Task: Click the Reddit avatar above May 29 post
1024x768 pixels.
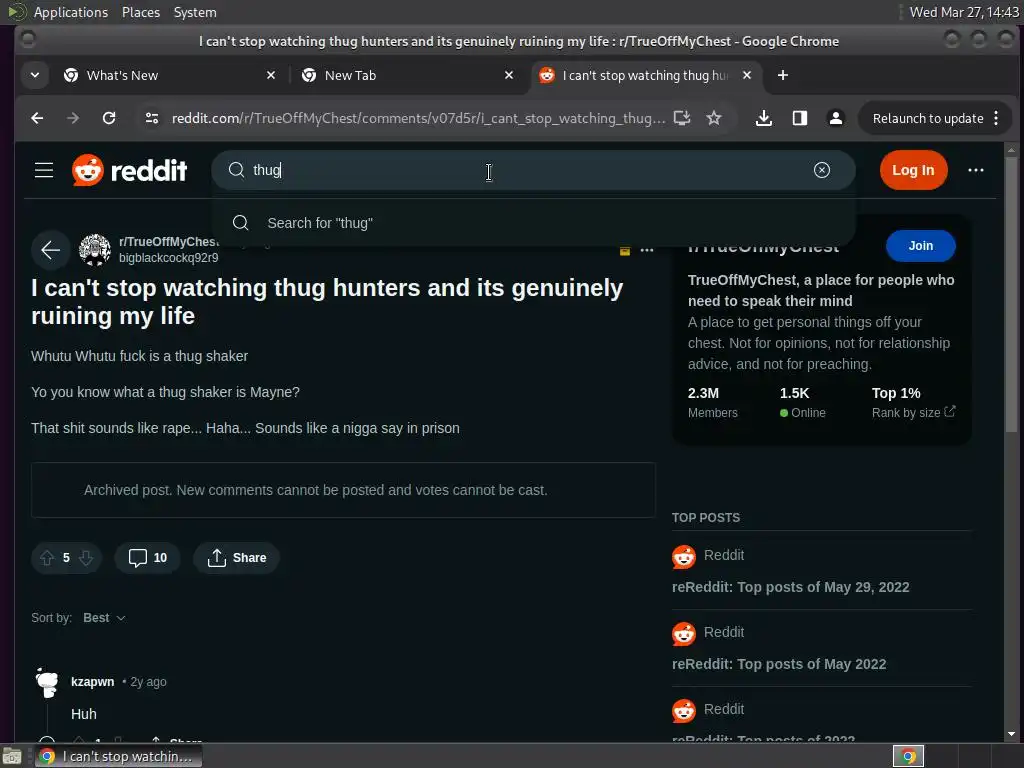Action: click(x=684, y=556)
